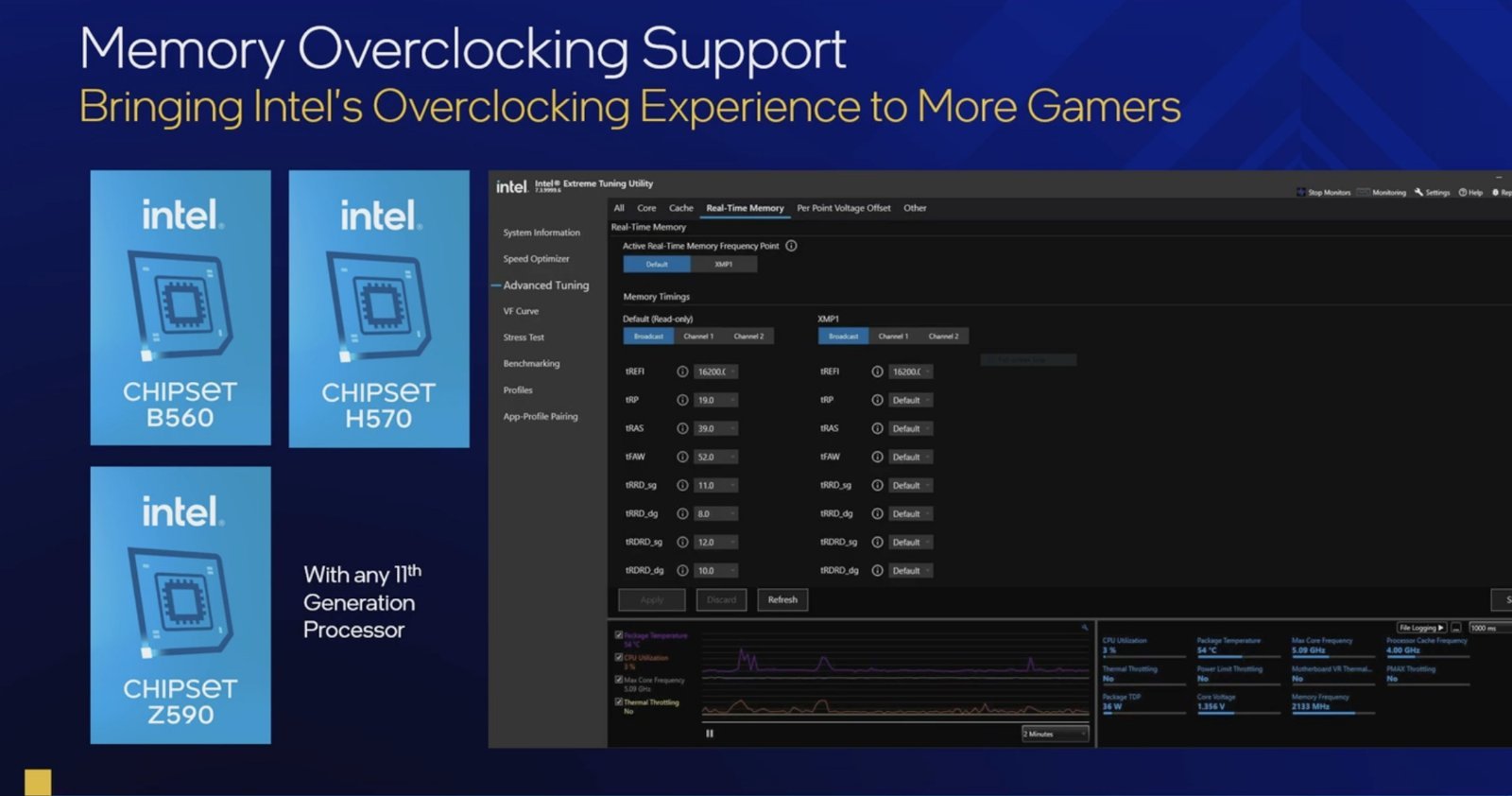Switch to the All tab
Screen dimensions: 1512x796
(619, 208)
